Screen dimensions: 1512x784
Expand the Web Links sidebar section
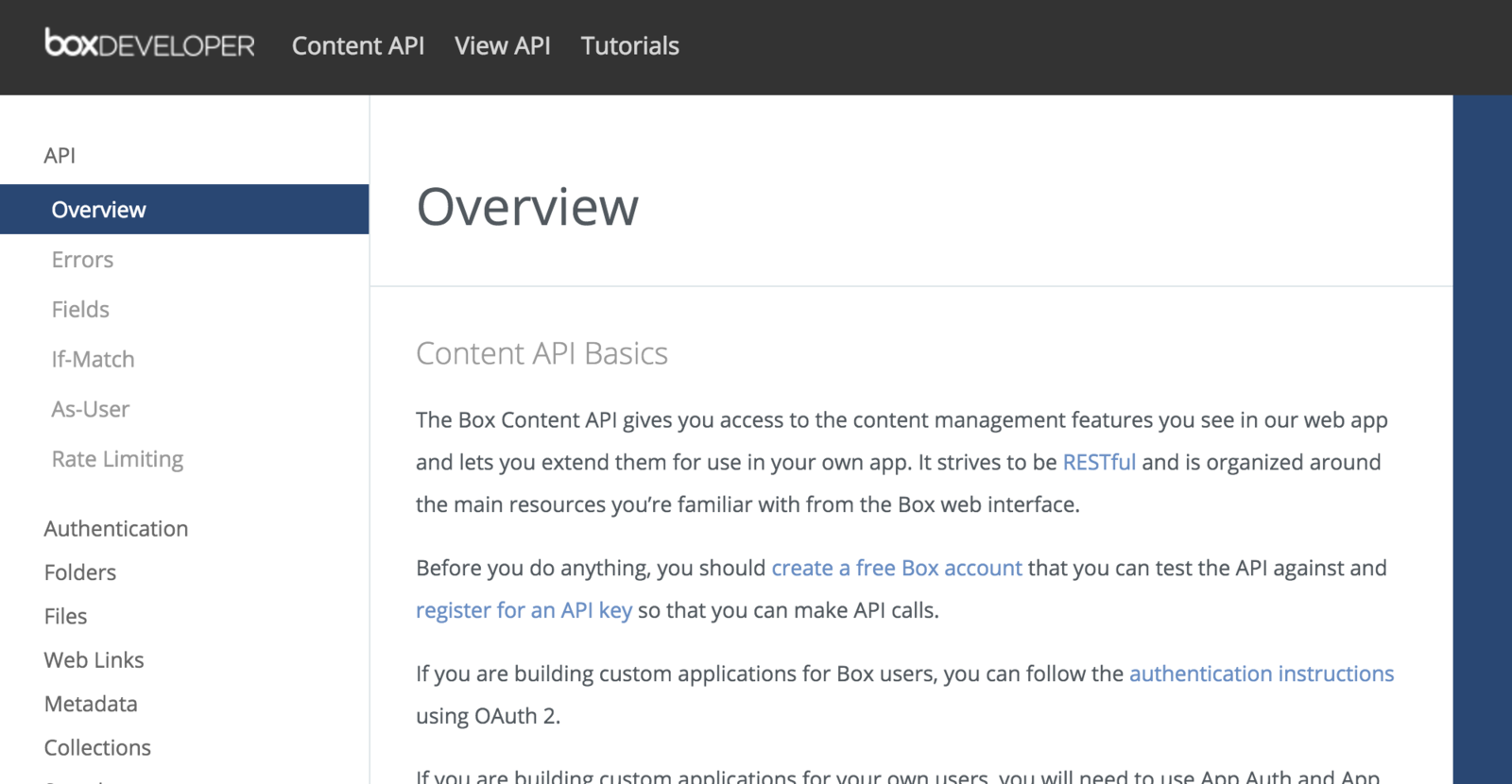click(x=94, y=660)
